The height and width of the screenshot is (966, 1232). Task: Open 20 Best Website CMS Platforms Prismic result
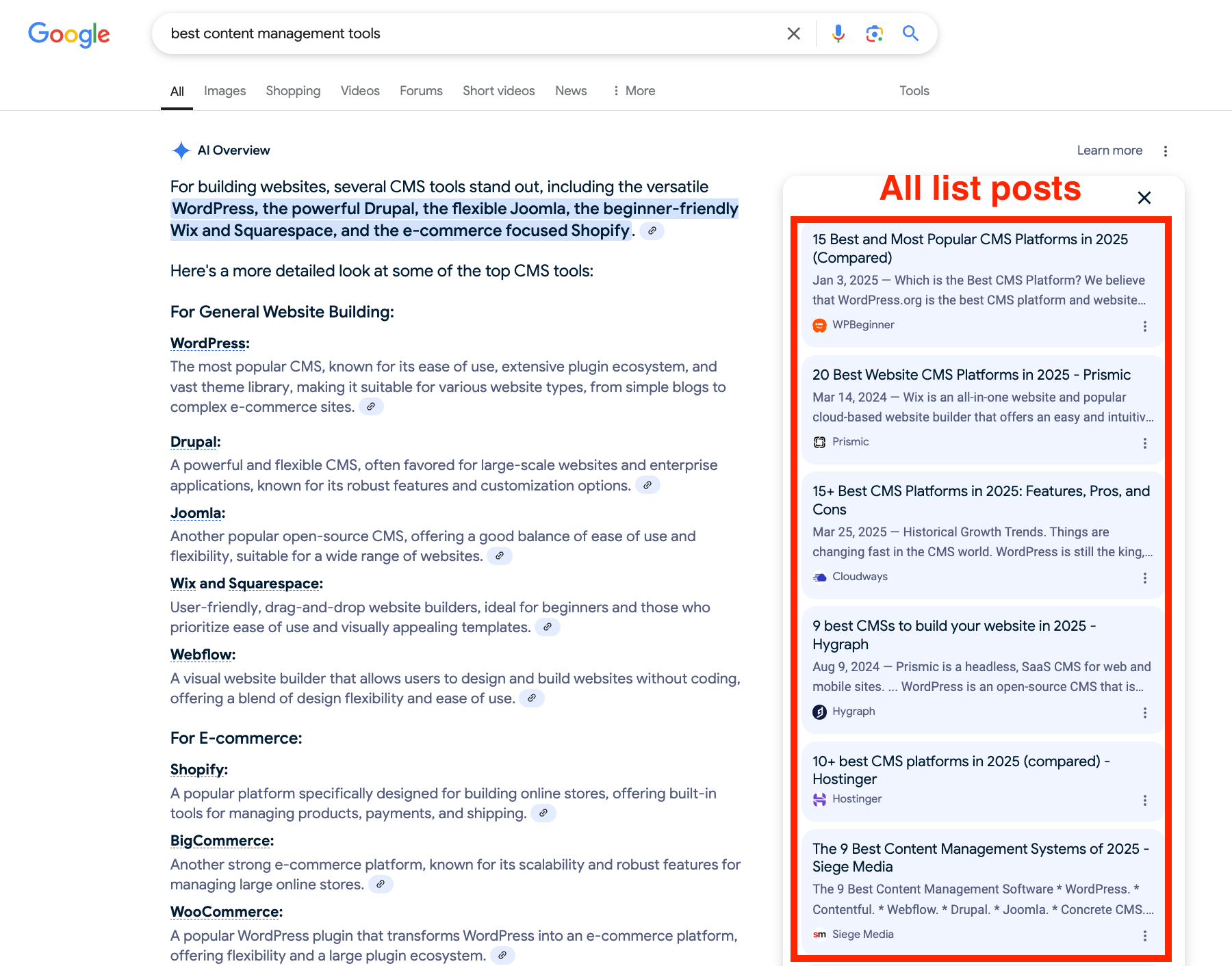pyautogui.click(x=971, y=375)
